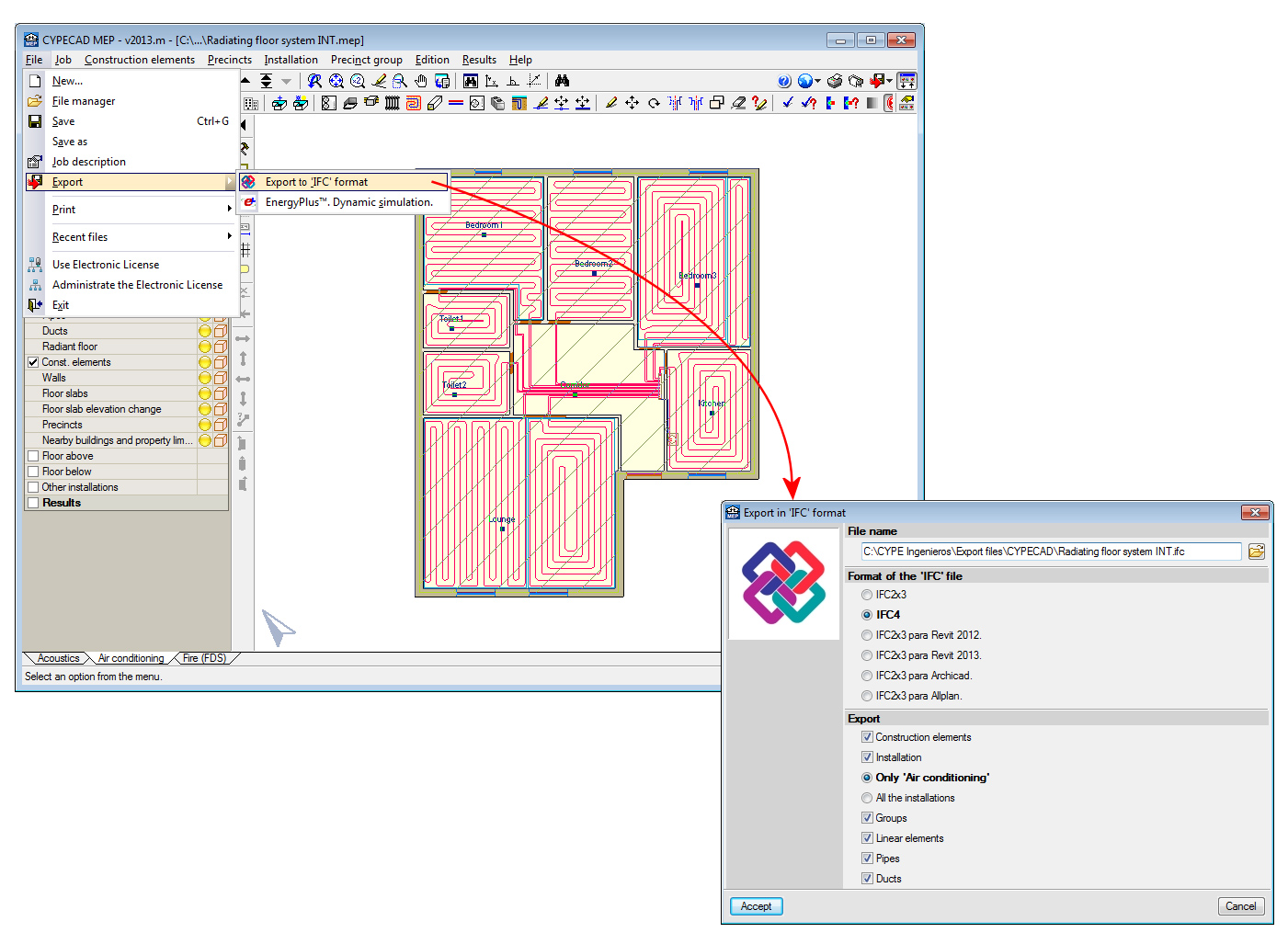
Task: Choose EnergyPlus Dynamic simulation entry
Action: (x=344, y=202)
